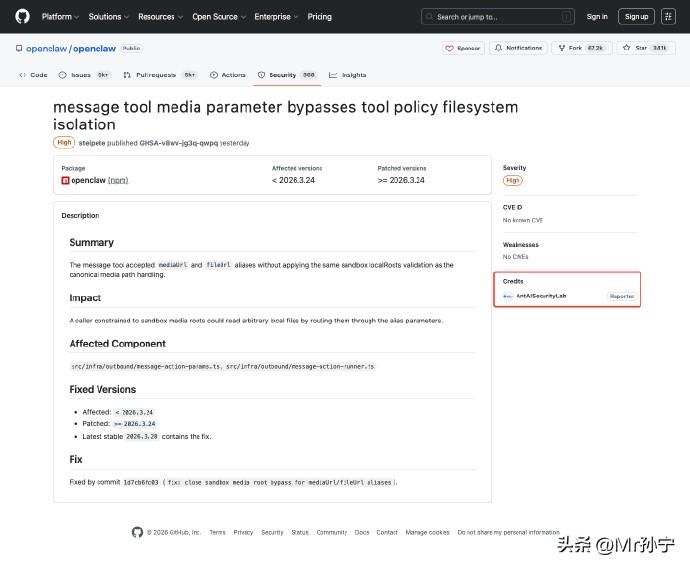
Task: Click the footer GitHub logo
Action: (137, 532)
